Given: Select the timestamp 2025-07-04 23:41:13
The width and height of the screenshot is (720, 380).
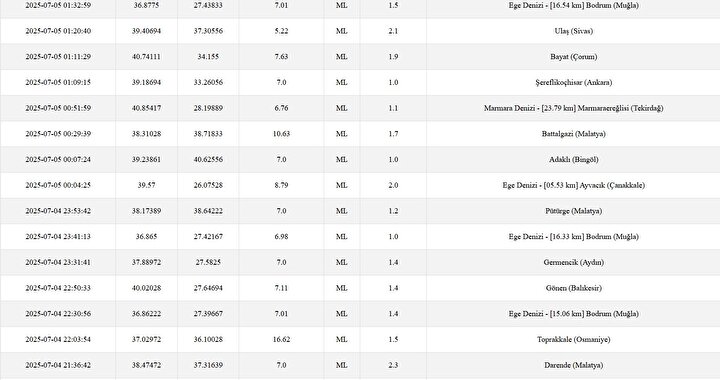Looking at the screenshot, I should pos(58,237).
